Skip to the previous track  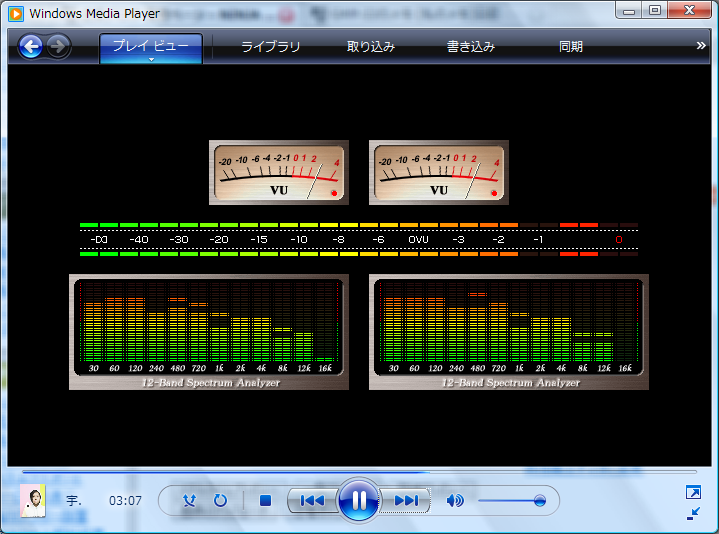312,500
